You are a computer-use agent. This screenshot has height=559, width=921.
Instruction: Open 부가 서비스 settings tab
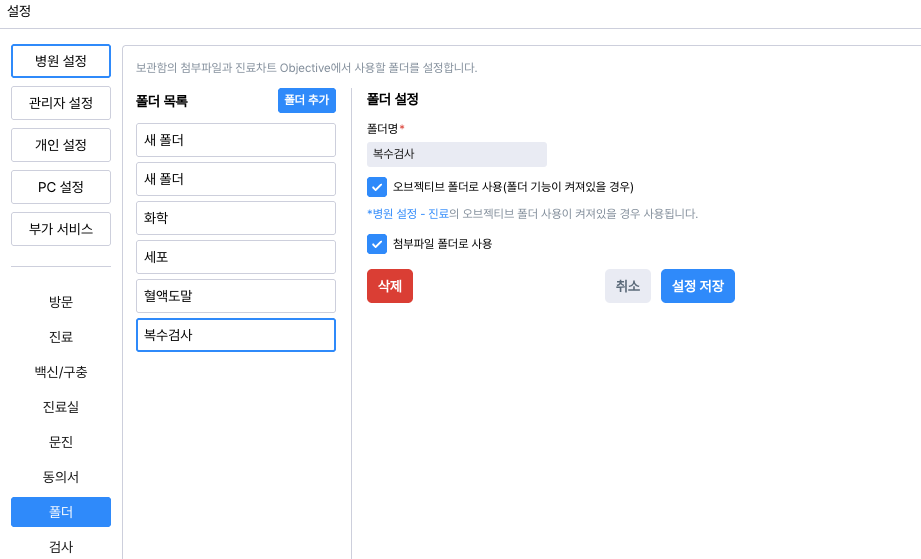pyautogui.click(x=61, y=229)
